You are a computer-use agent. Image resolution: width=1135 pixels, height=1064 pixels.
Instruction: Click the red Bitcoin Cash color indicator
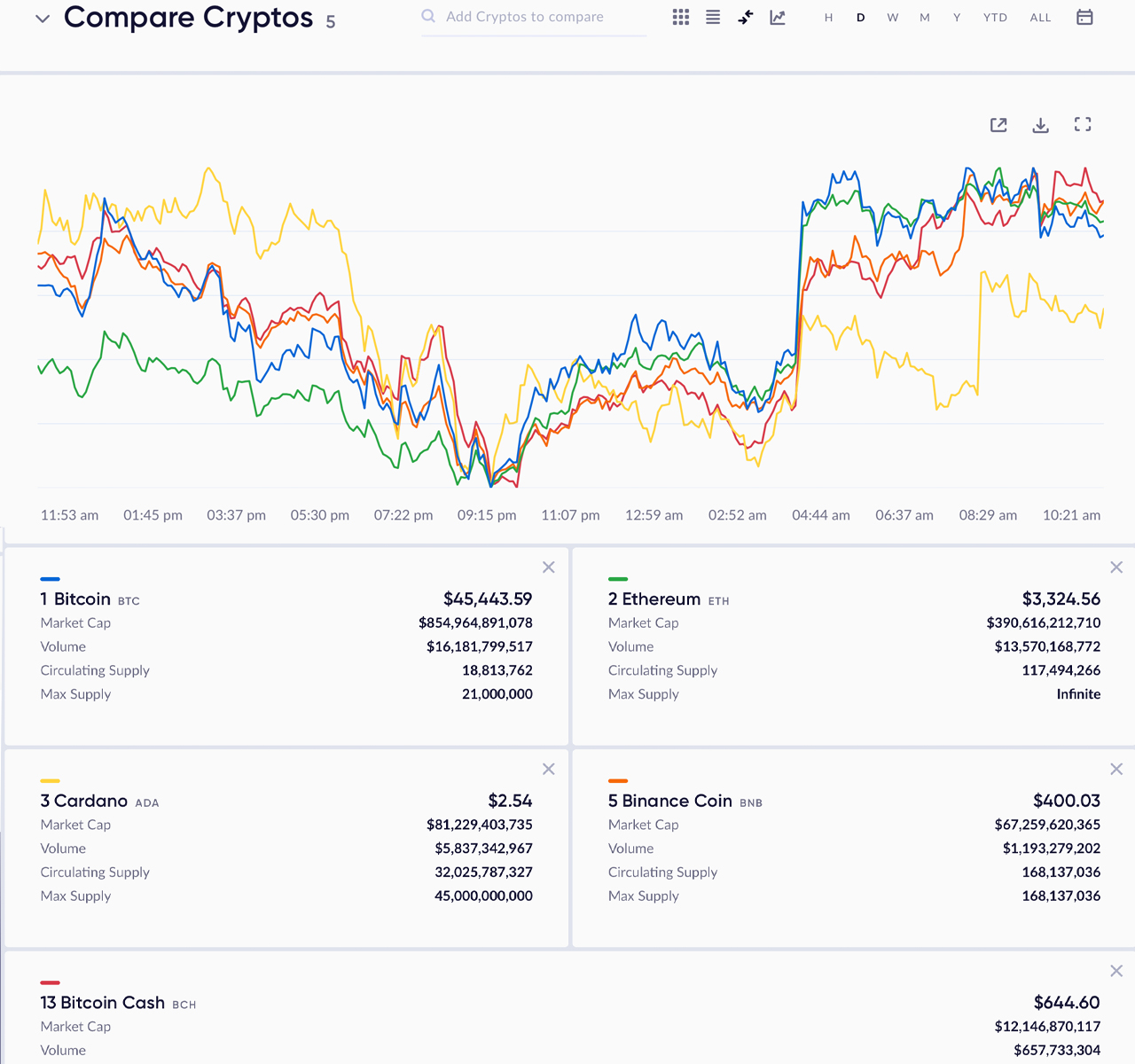pos(50,982)
